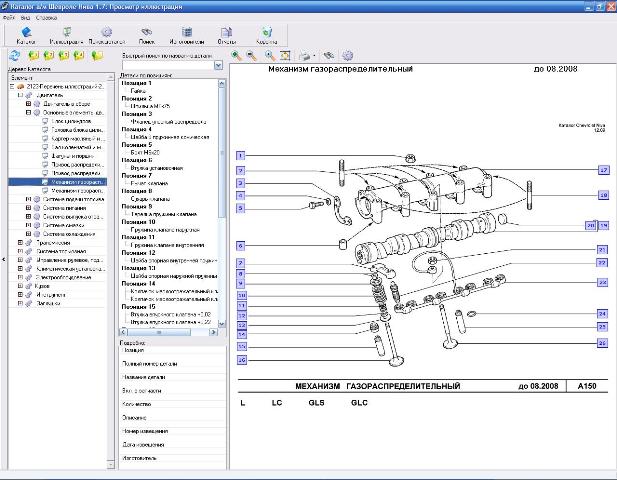Select Позиция 1 in the parts list

136,83
